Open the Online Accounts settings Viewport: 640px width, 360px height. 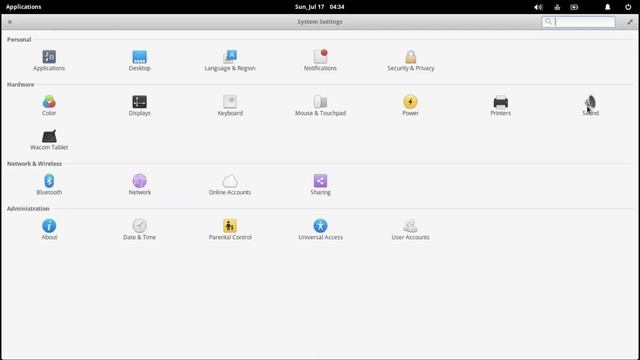pyautogui.click(x=230, y=184)
